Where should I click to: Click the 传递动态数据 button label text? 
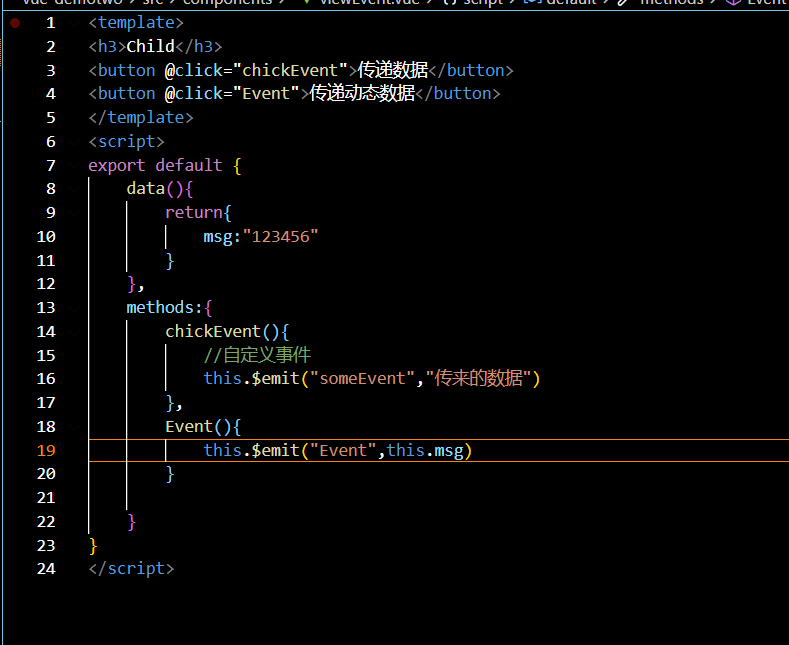pyautogui.click(x=362, y=94)
